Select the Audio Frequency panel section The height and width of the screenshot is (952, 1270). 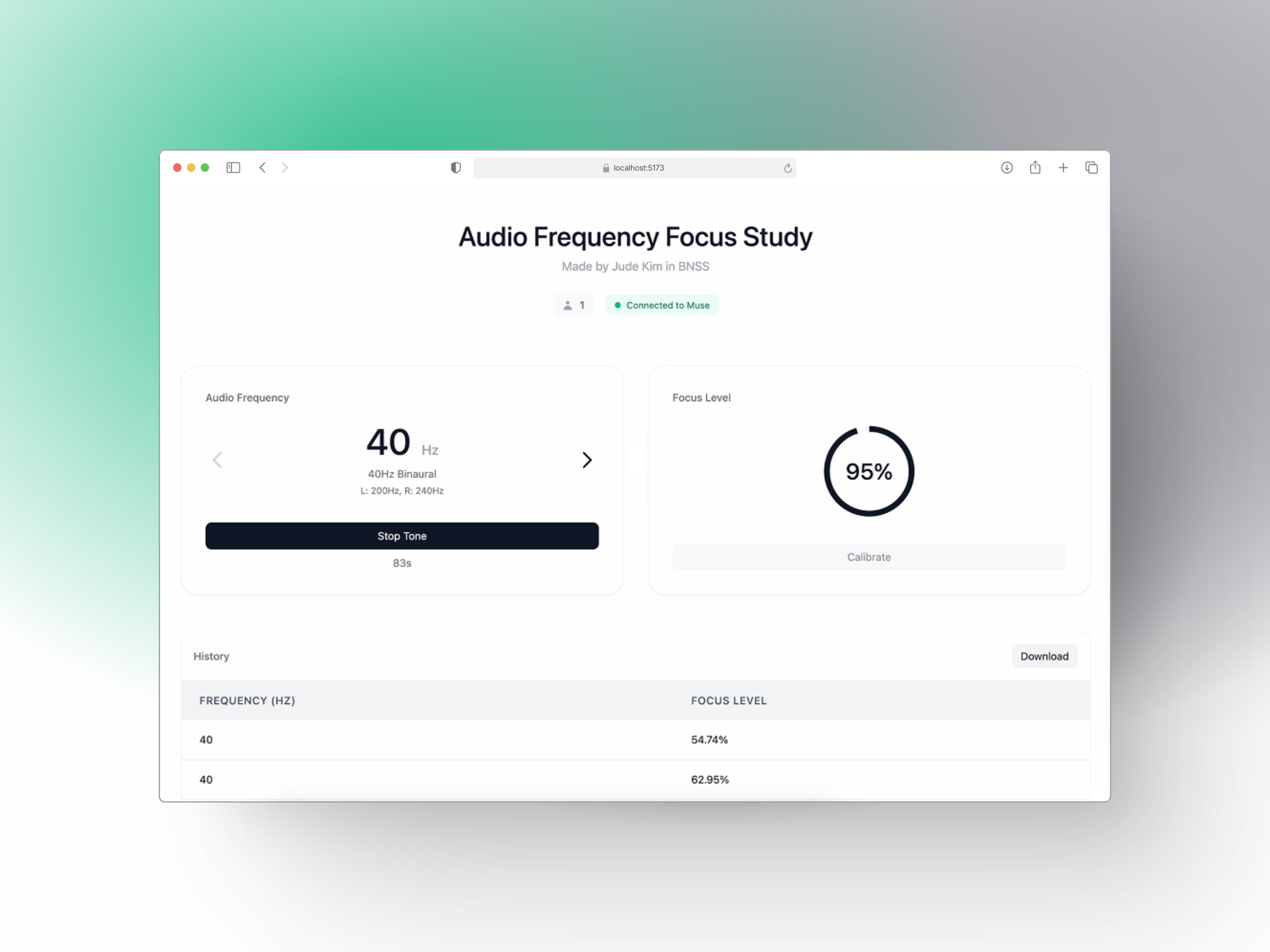coord(402,480)
